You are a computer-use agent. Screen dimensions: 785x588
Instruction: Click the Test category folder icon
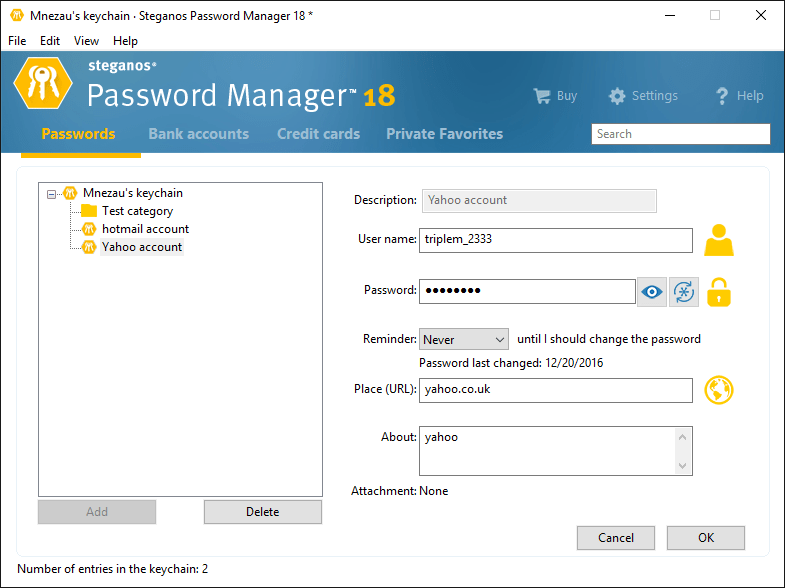tap(89, 211)
